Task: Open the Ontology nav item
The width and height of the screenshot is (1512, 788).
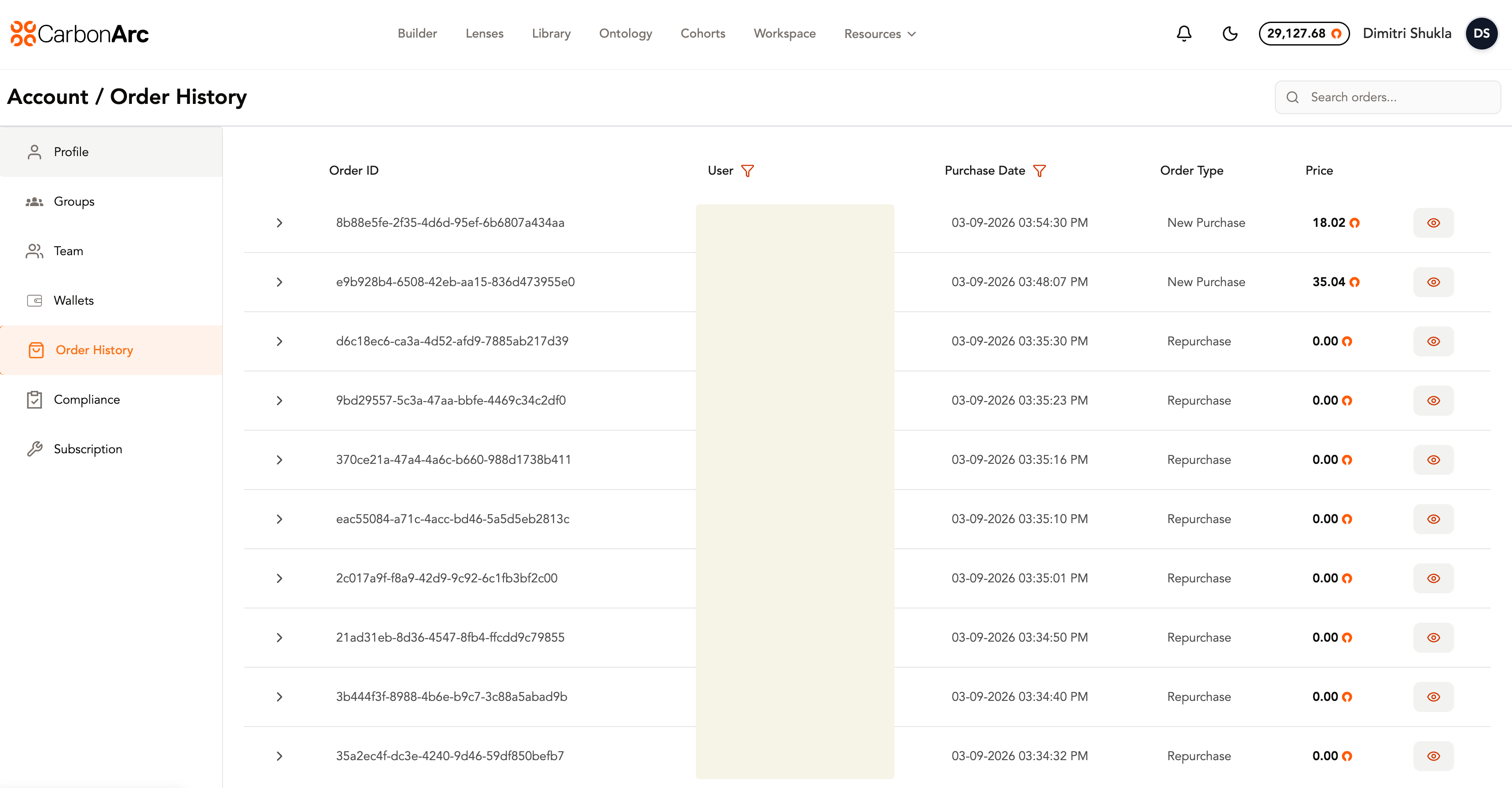Action: click(625, 34)
